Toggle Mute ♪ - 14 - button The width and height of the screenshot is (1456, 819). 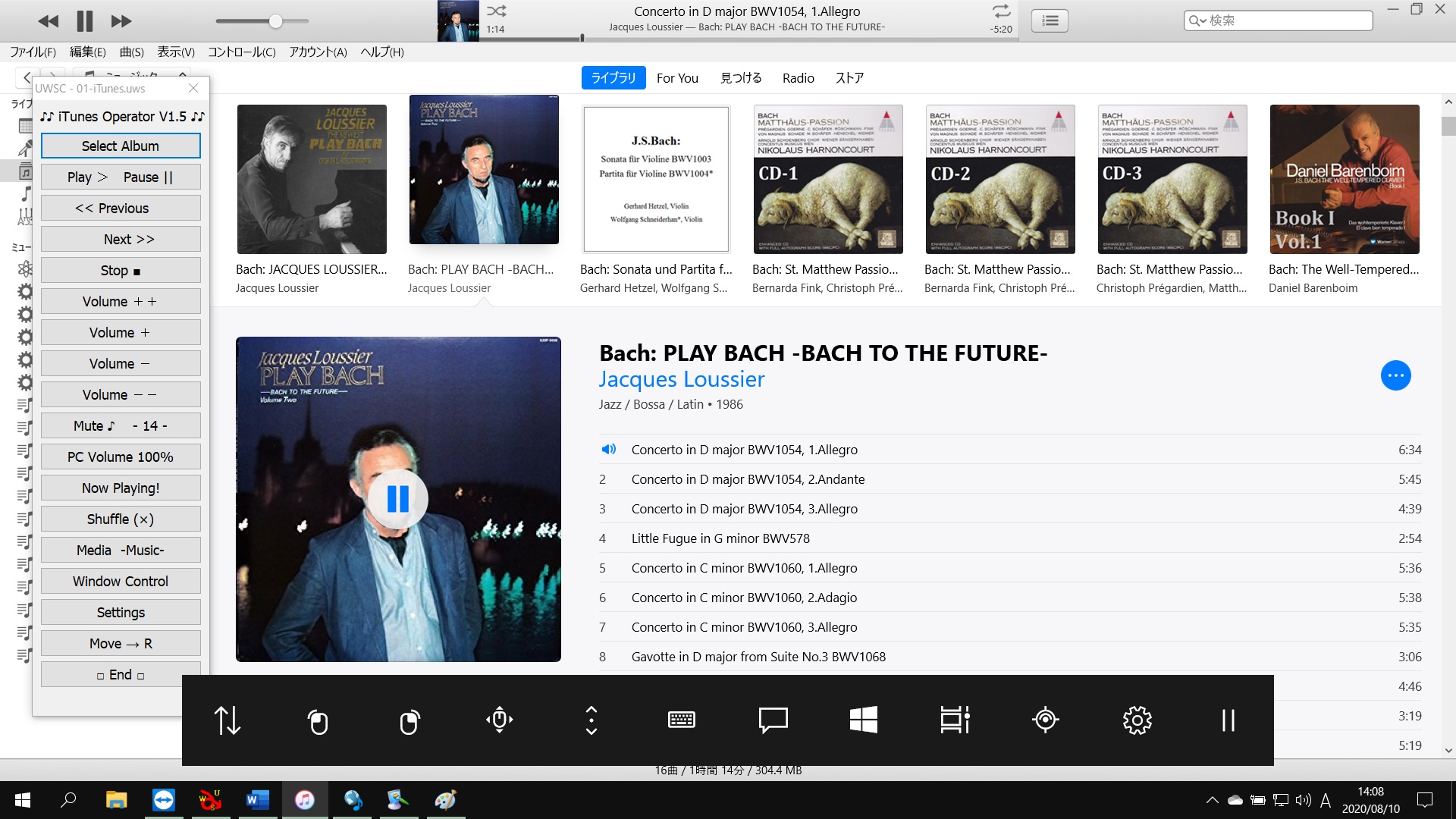pos(121,425)
